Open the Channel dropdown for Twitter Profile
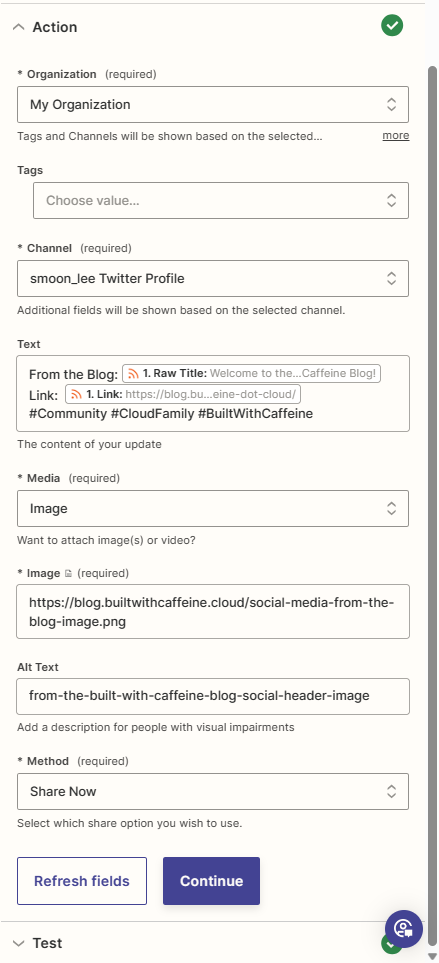The image size is (439, 963). [x=212, y=279]
